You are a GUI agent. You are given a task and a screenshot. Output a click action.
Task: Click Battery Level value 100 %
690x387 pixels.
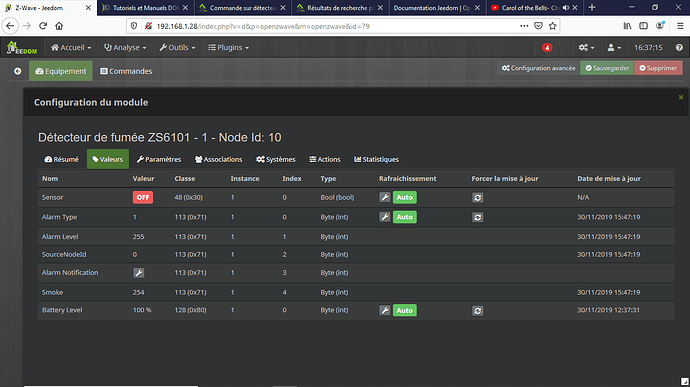pos(142,310)
